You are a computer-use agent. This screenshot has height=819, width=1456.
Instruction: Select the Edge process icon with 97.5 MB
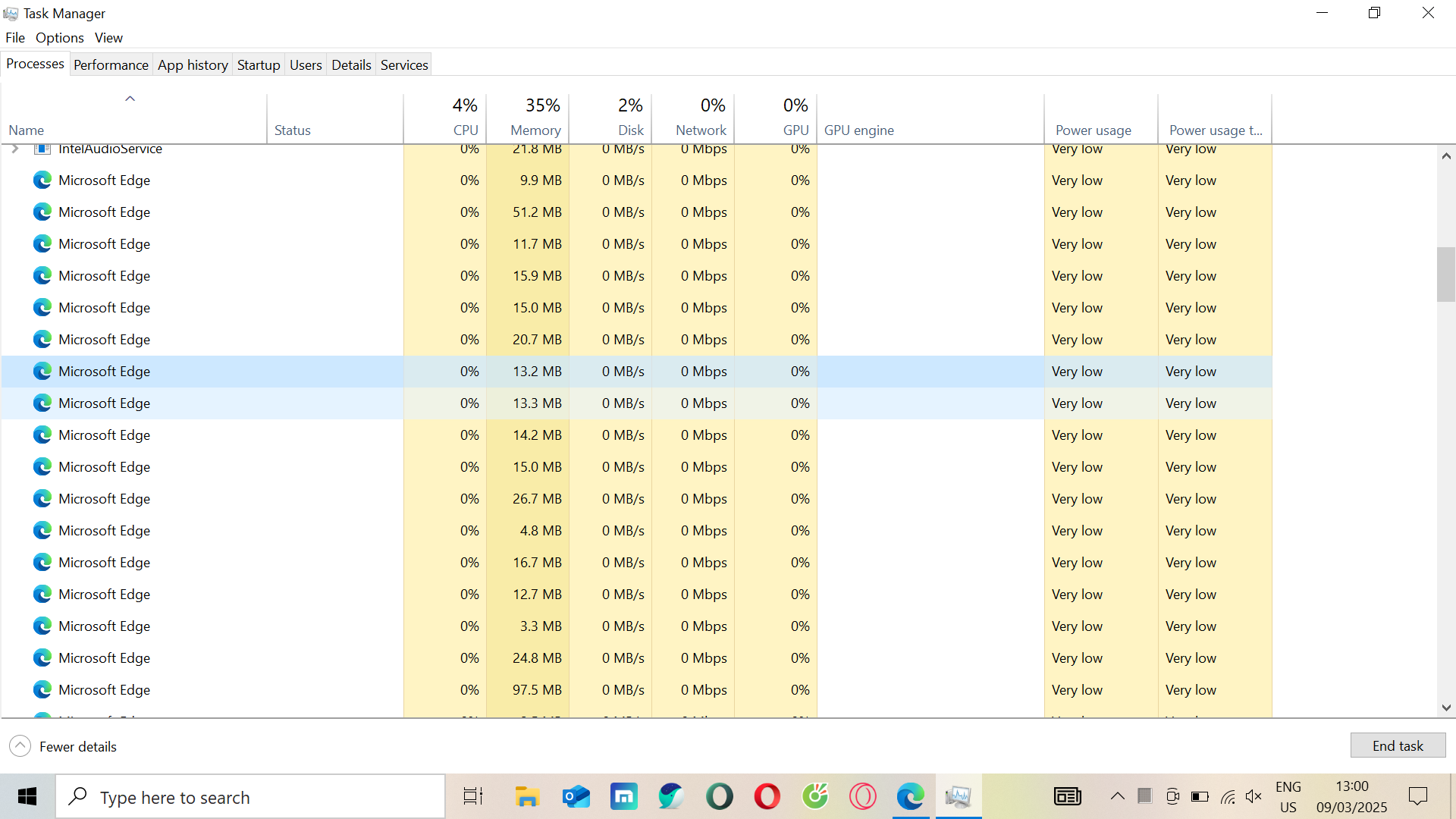point(42,690)
